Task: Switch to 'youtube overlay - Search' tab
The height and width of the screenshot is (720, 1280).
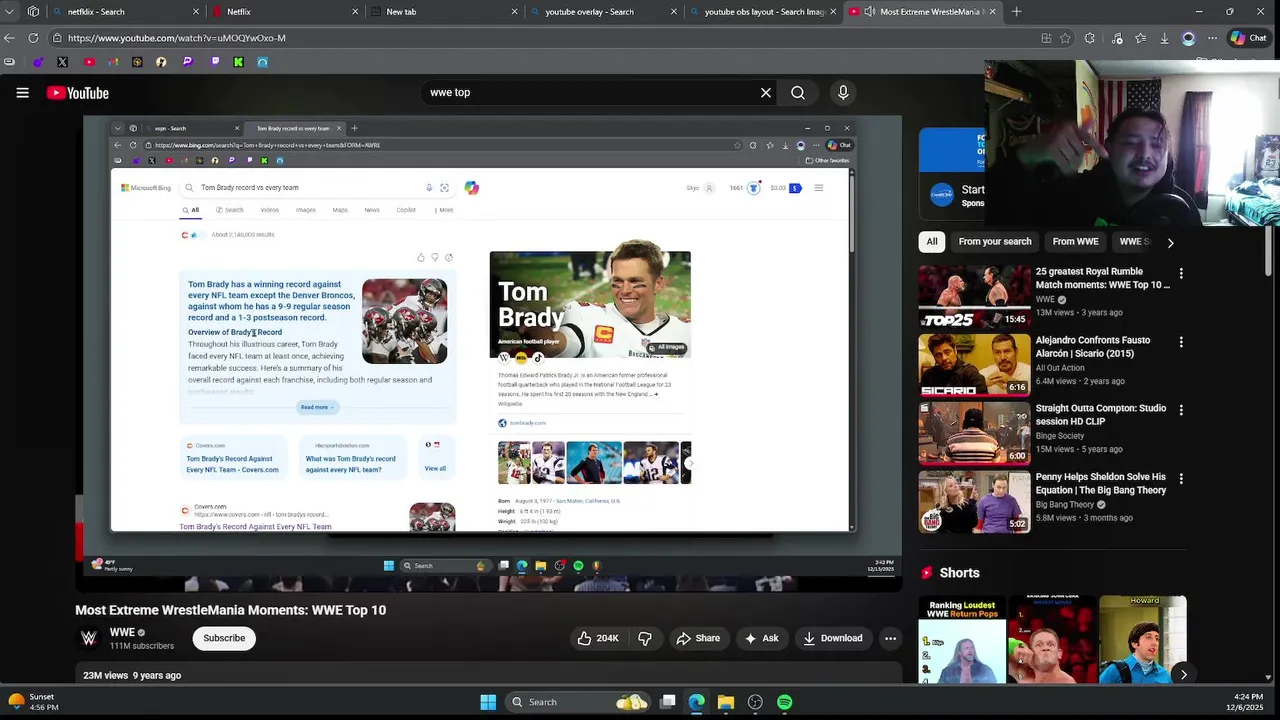Action: [x=604, y=12]
